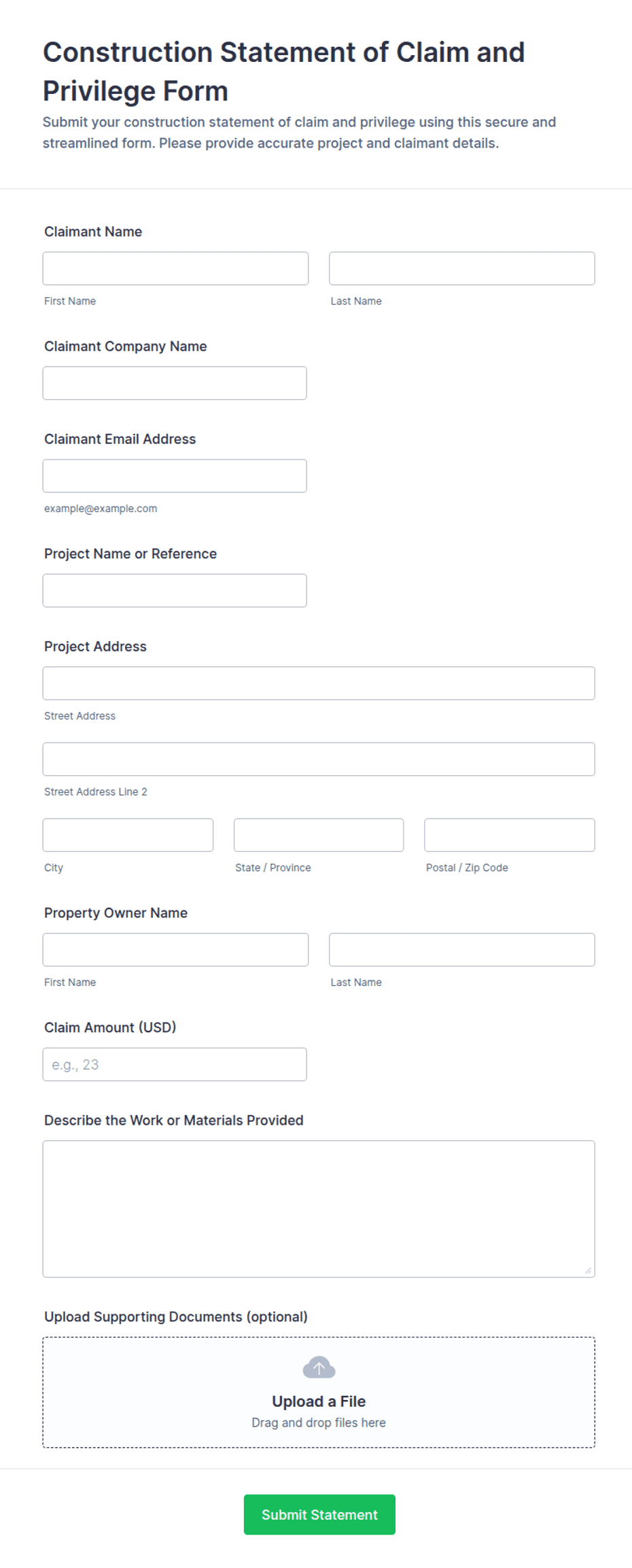Click the Street Address Line 2 field

319,759
